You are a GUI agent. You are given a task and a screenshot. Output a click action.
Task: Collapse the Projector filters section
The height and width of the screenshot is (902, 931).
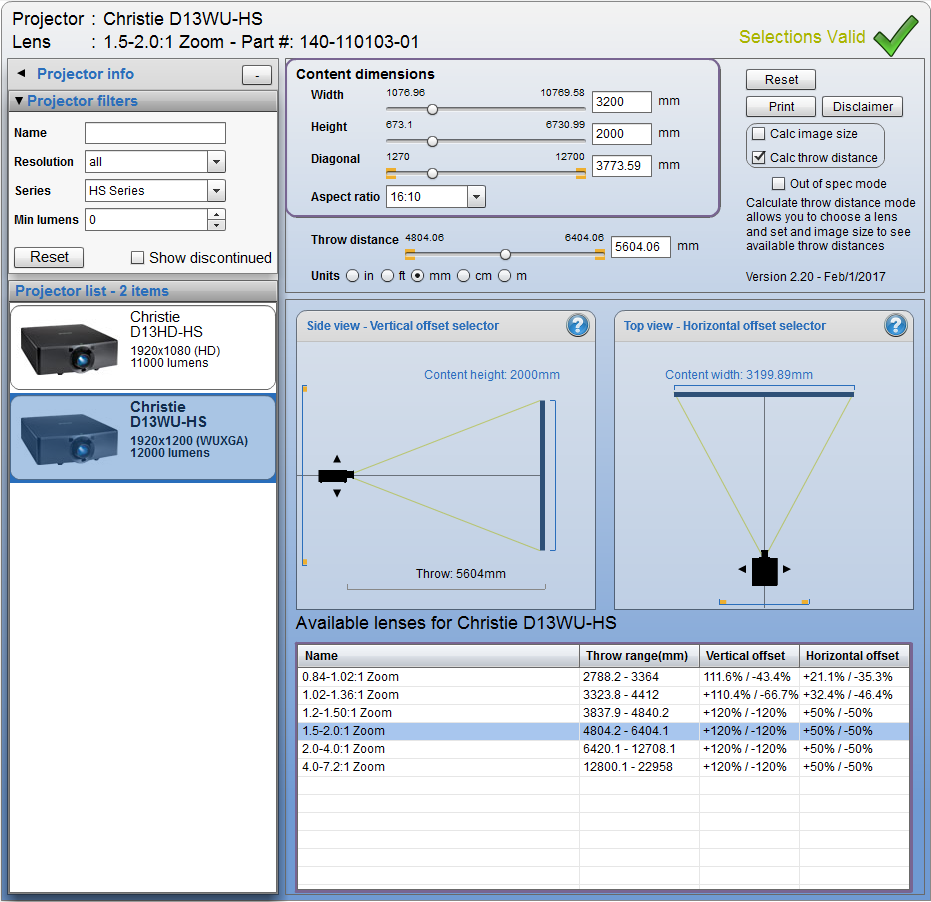tap(20, 101)
